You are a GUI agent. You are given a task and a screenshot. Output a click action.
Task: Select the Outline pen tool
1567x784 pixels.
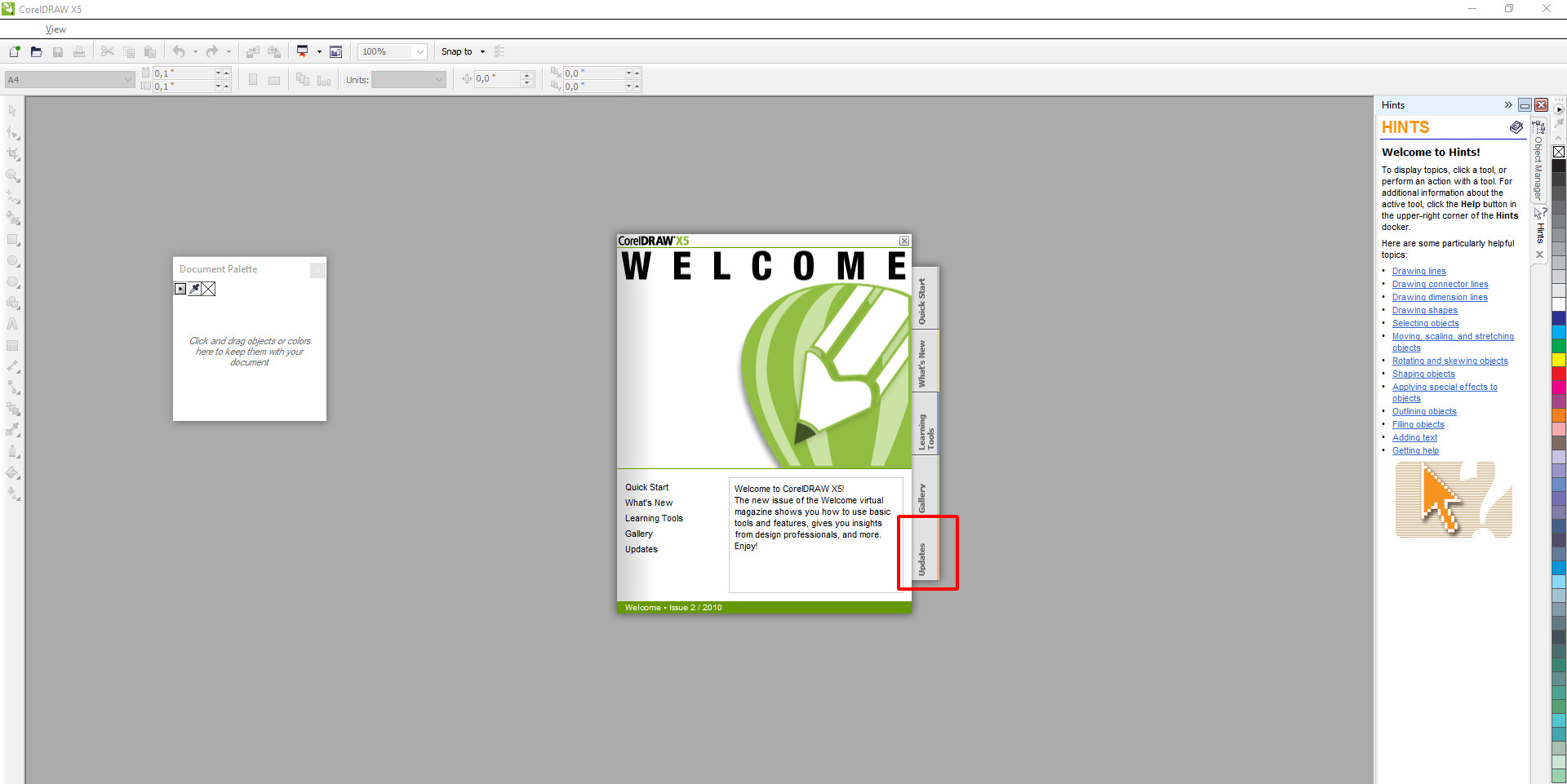click(13, 451)
